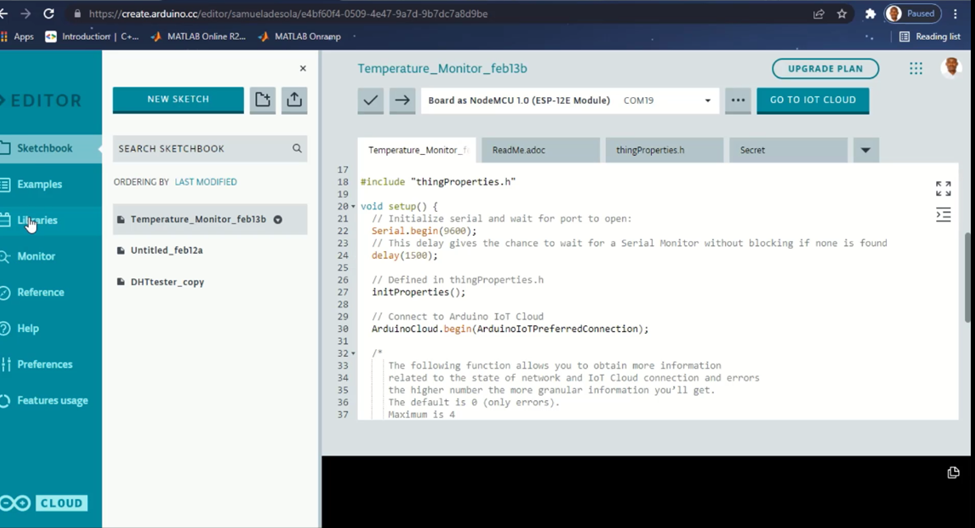
Task: Click the copy console output icon
Action: (953, 473)
